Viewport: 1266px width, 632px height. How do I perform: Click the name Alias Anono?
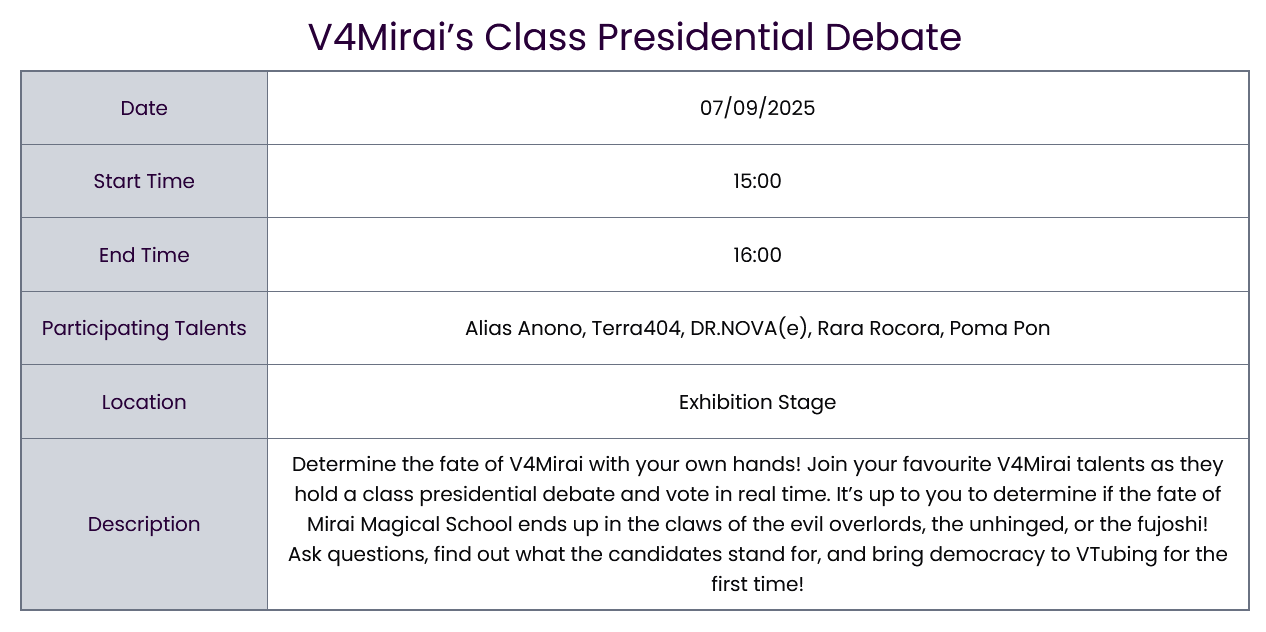[x=522, y=328]
